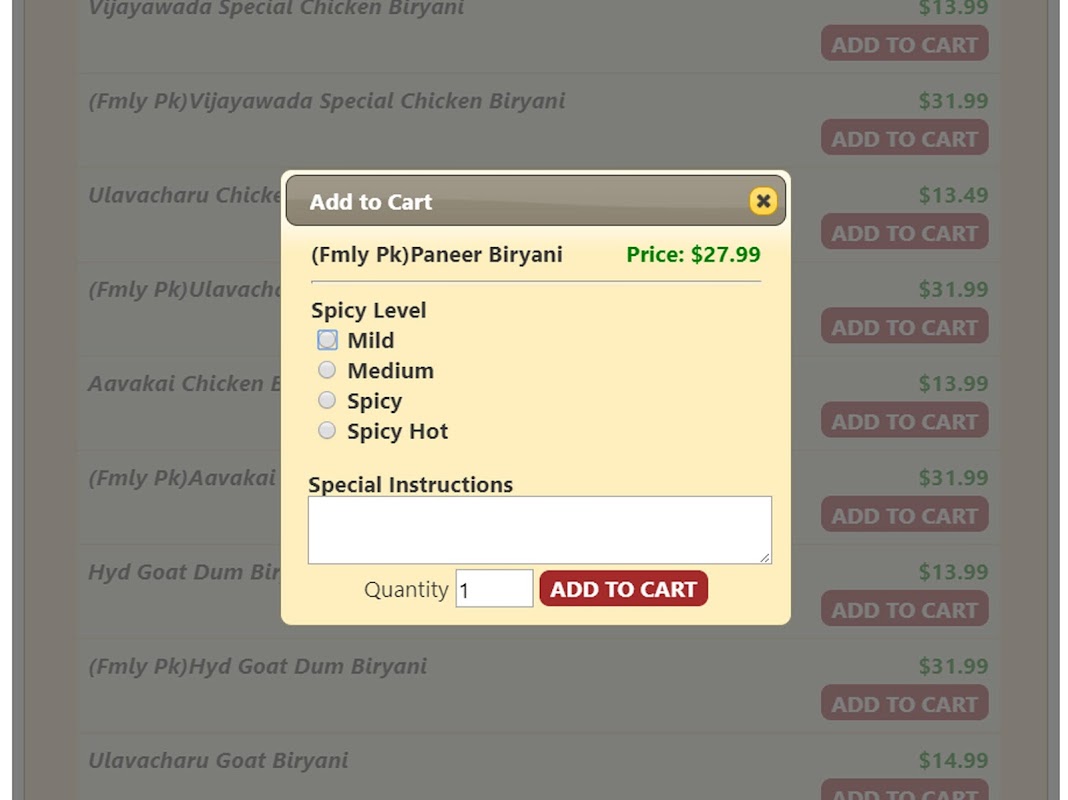Close the Add to Cart dialog
Viewport: 1068px width, 800px height.
[x=763, y=202]
